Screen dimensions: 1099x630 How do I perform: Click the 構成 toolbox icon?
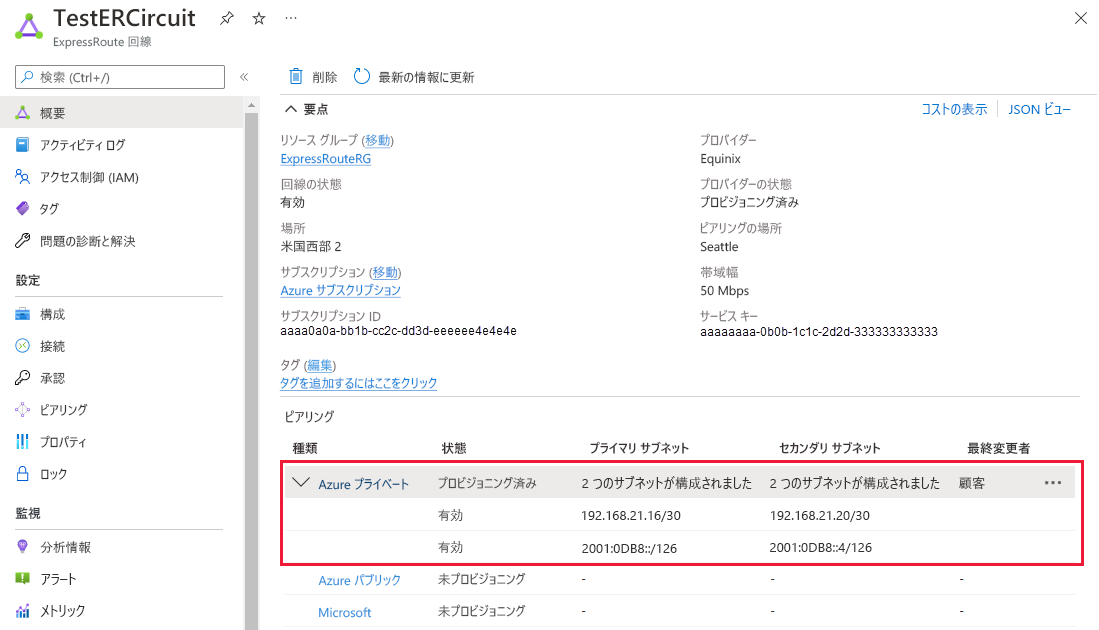[x=22, y=314]
